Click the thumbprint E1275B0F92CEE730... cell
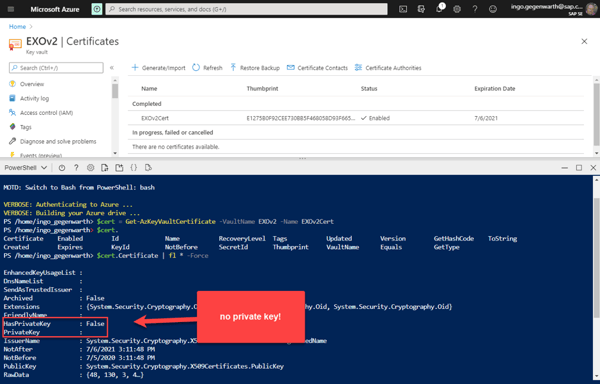The width and height of the screenshot is (600, 384). (301, 118)
